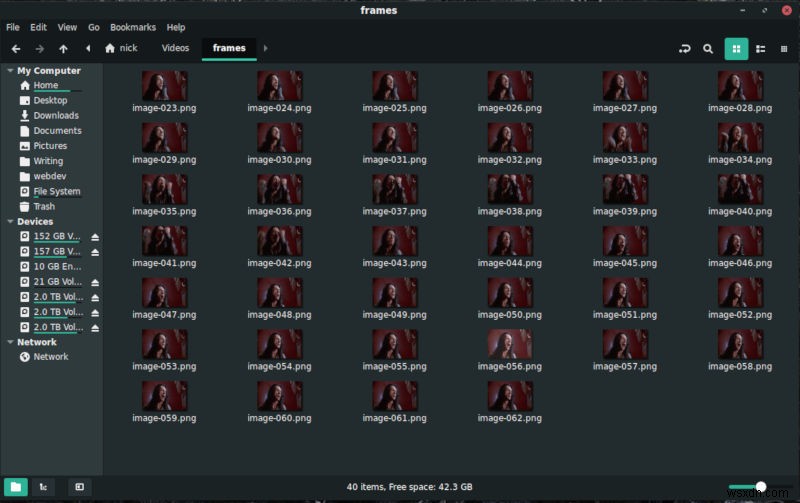The width and height of the screenshot is (800, 503).
Task: Select the Videos breadcrumb button
Action: (175, 48)
